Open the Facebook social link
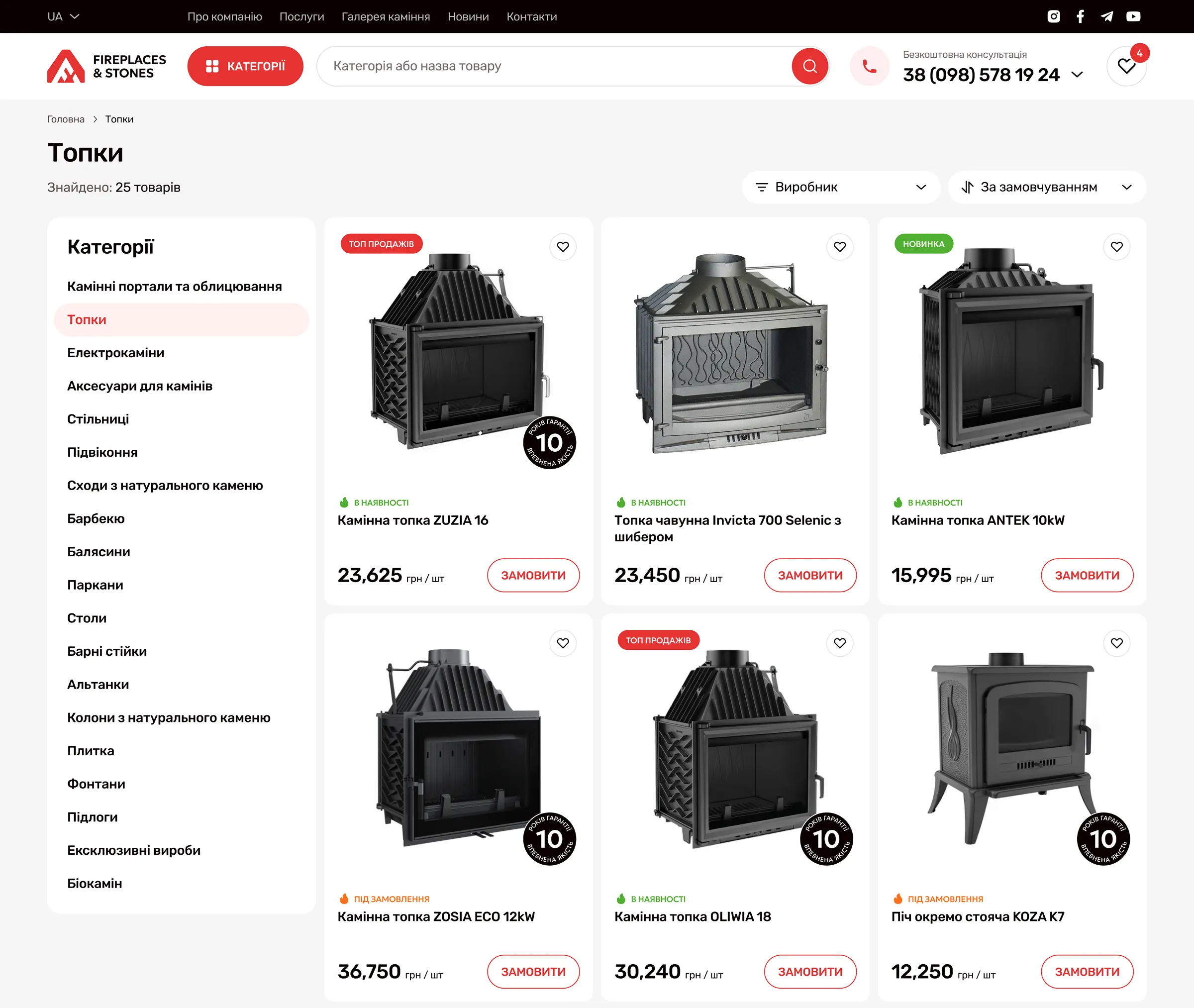This screenshot has width=1194, height=1008. point(1080,16)
